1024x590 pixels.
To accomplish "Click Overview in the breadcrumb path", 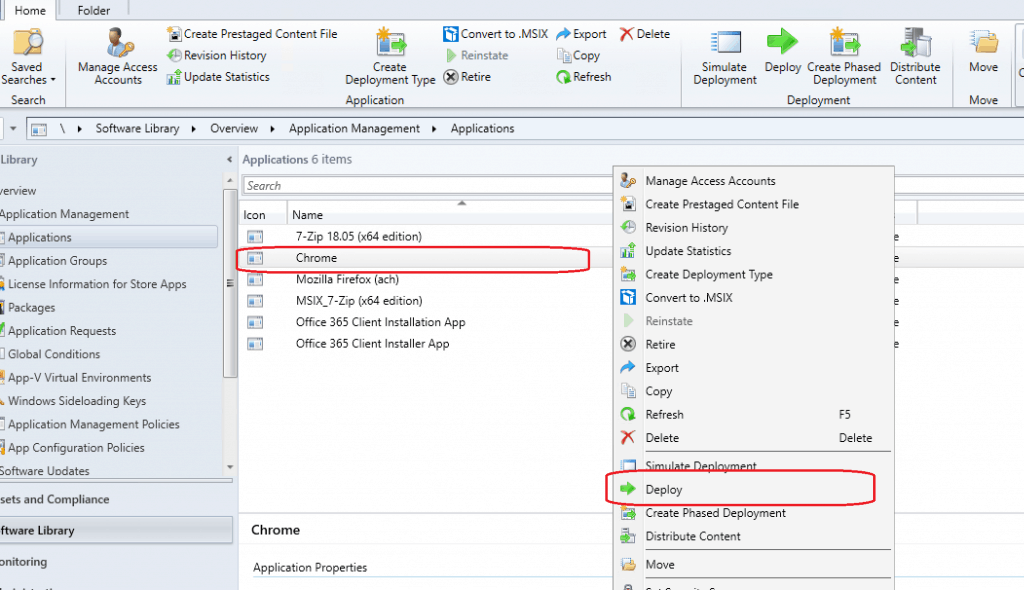I will pos(234,129).
